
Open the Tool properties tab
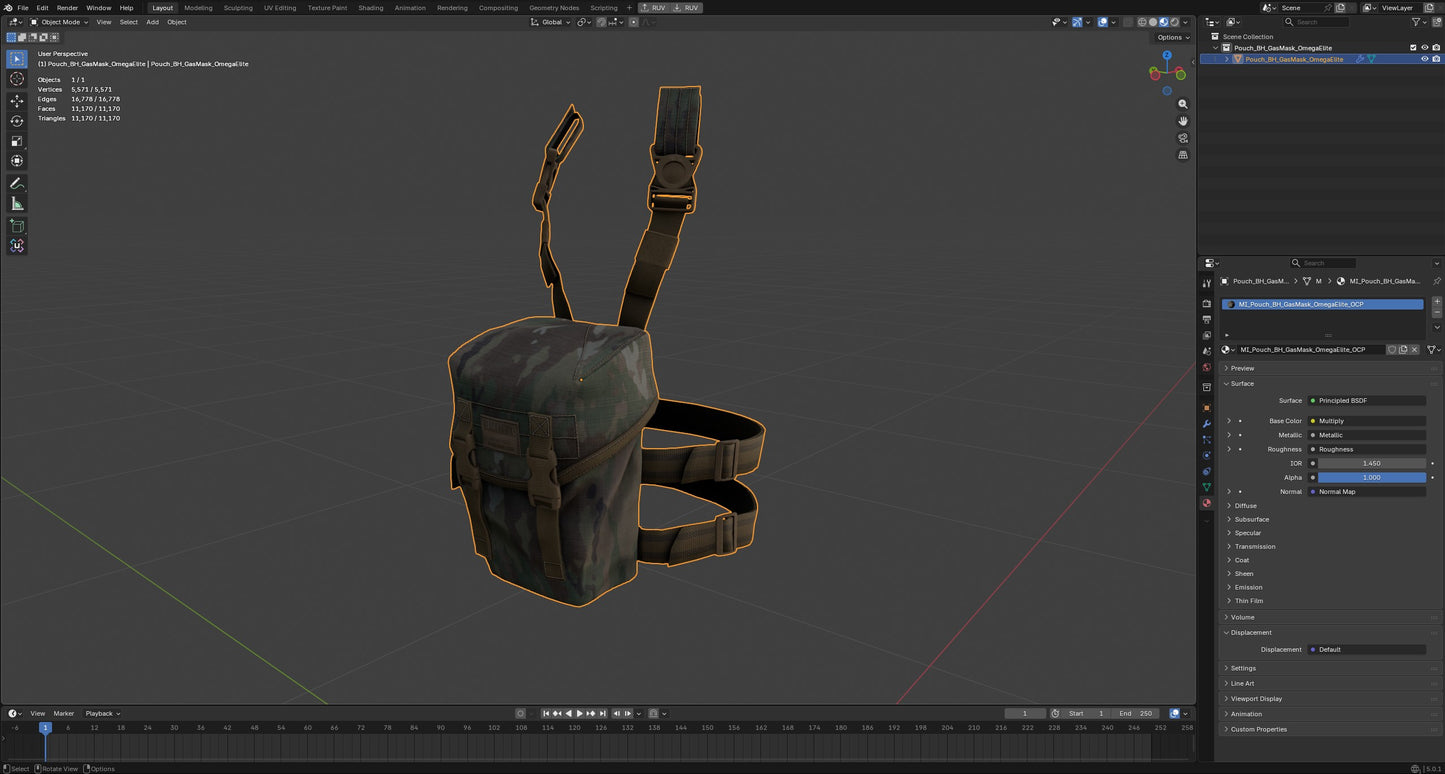(x=1207, y=284)
